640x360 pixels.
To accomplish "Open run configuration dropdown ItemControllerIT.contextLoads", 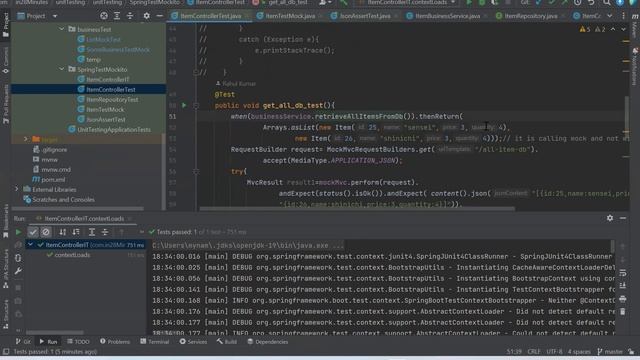I will (407, 2).
